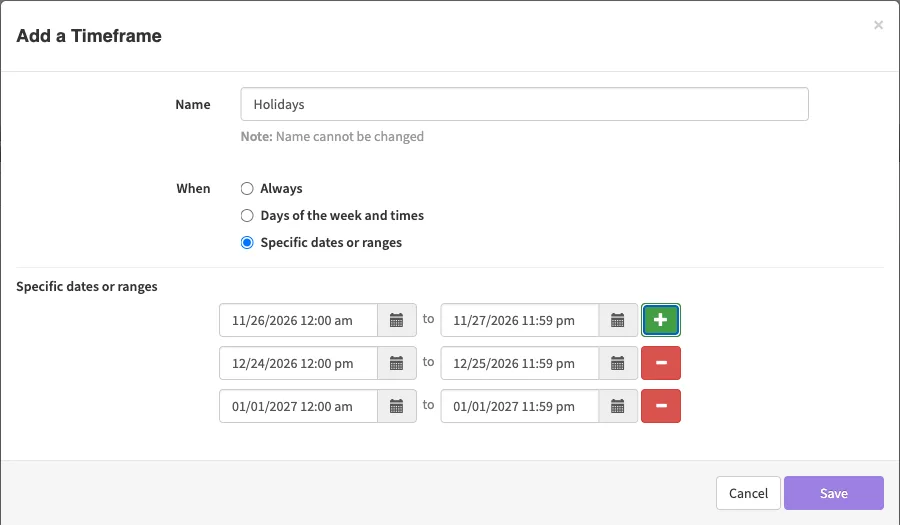
Task: Select Days of the week and times
Action: (247, 215)
